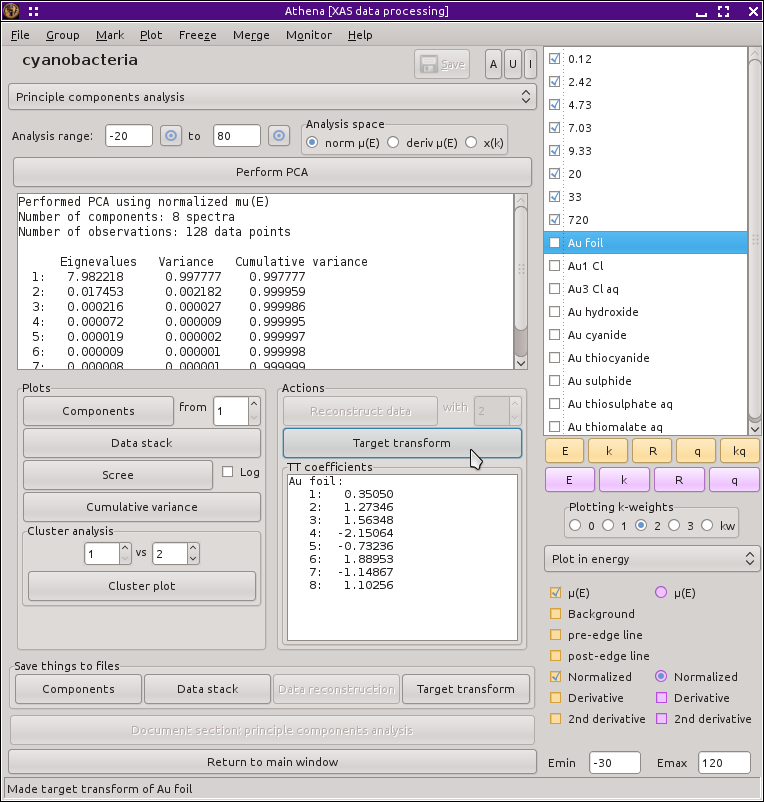The height and width of the screenshot is (802, 764).
Task: Click the Scree plot button
Action: [x=118, y=475]
